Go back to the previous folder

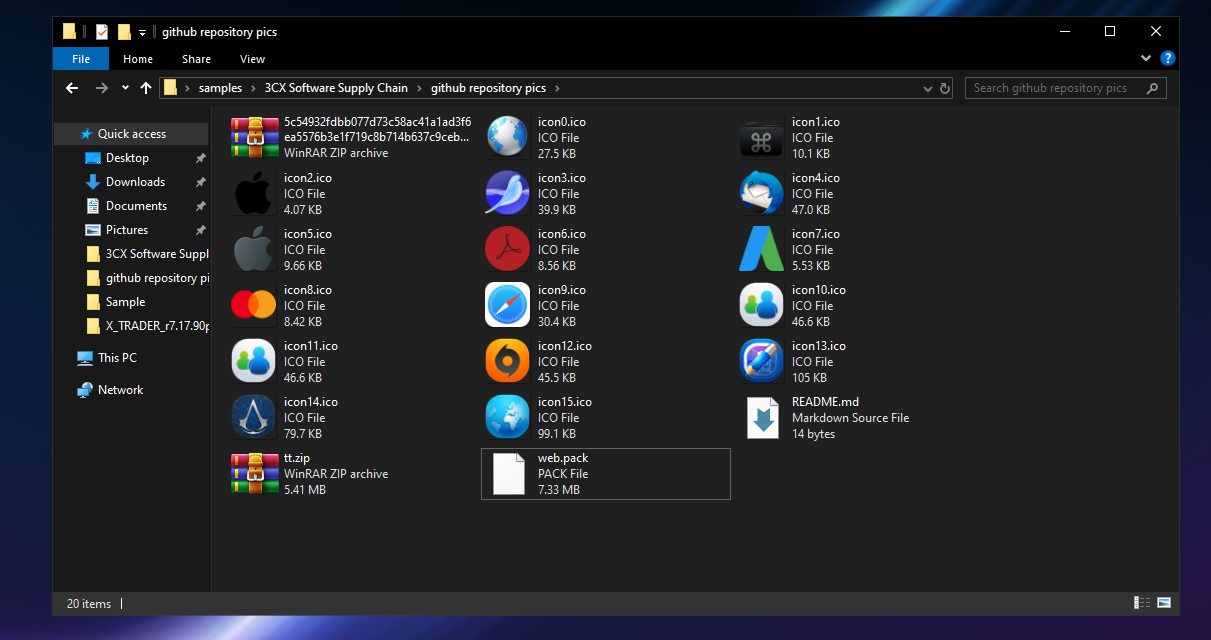(x=72, y=88)
